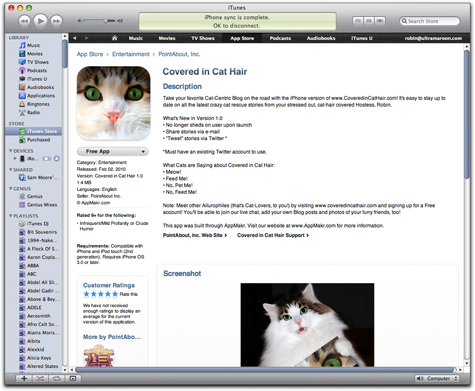Image resolution: width=475 pixels, height=391 pixels.
Task: Rate this app with five stars
Action: [x=115, y=294]
